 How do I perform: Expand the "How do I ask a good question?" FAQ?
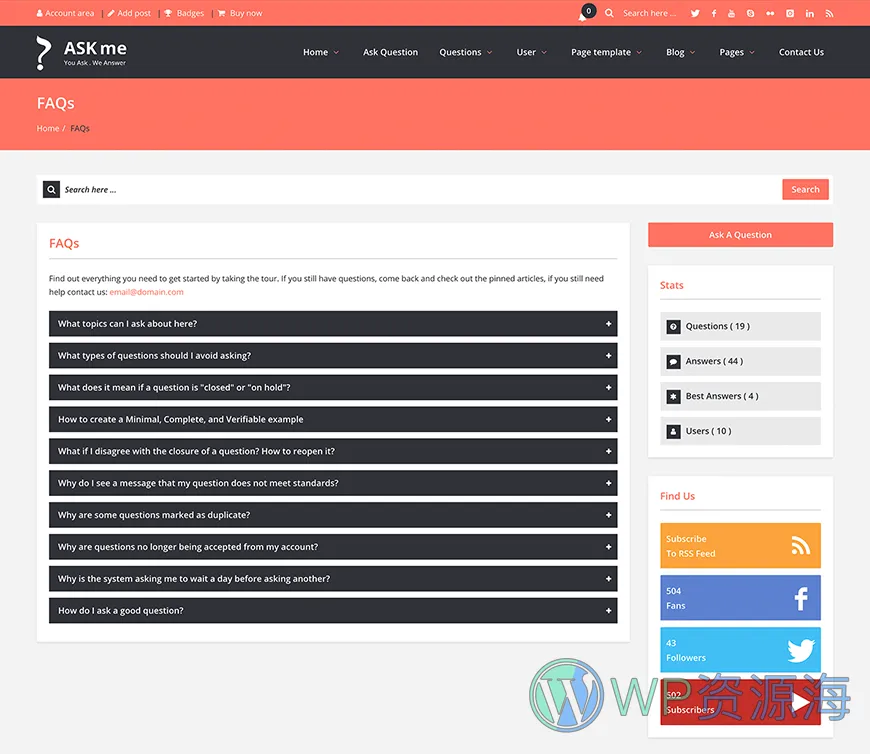coord(332,611)
